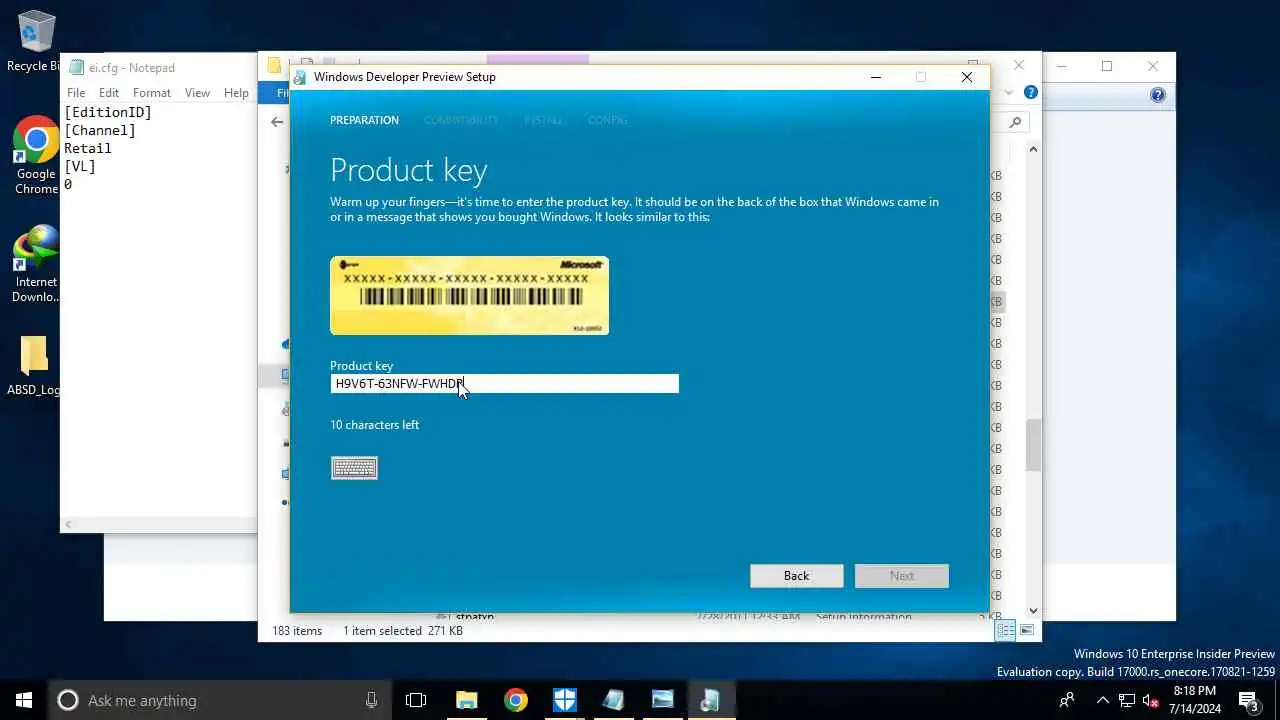Click the picture-window app on the taskbar
1280x720 pixels.
(x=662, y=700)
